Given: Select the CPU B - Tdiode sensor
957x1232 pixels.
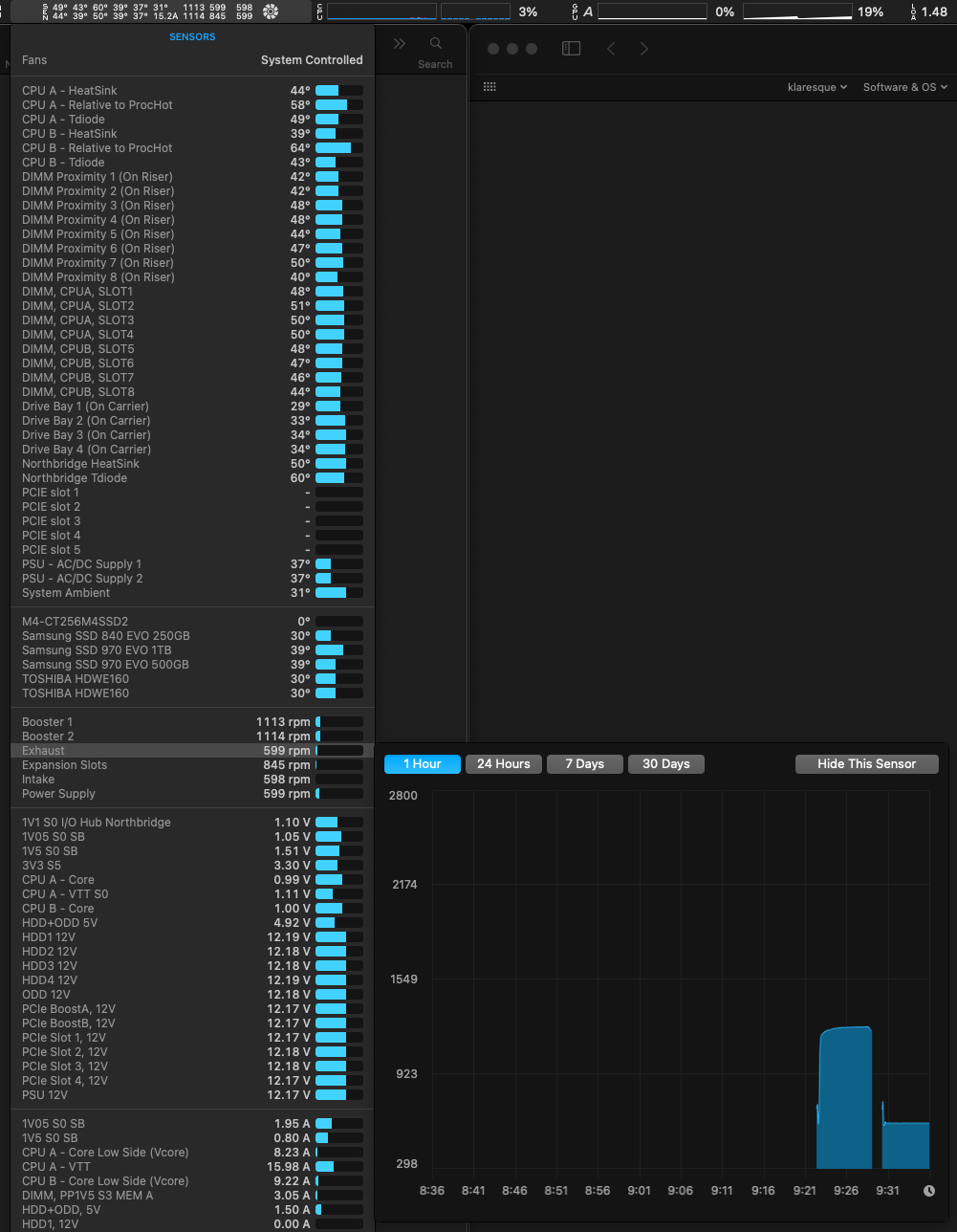Looking at the screenshot, I should pyautogui.click(x=192, y=163).
